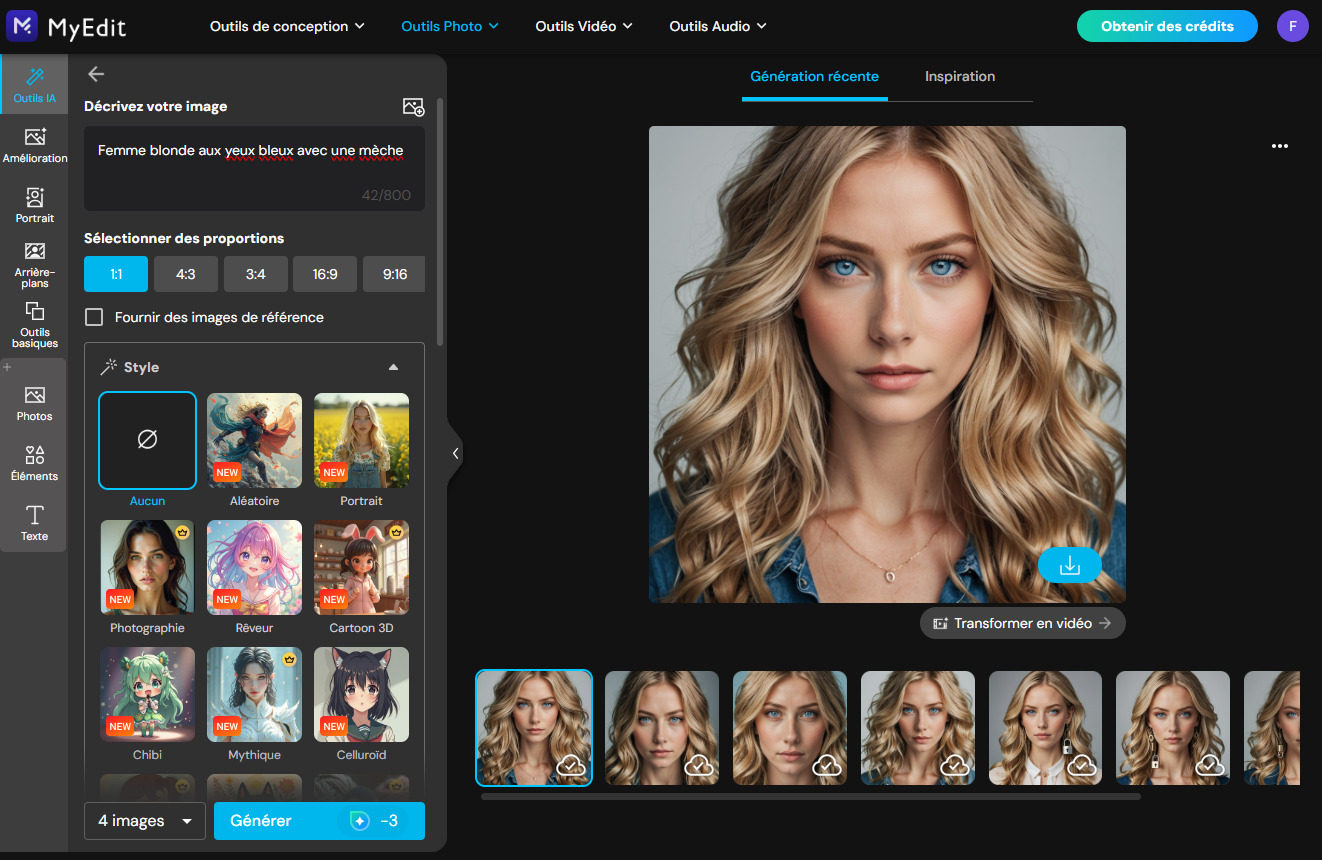Viewport: 1322px width, 860px height.
Task: Open the Amélioration tools
Action: [35, 145]
